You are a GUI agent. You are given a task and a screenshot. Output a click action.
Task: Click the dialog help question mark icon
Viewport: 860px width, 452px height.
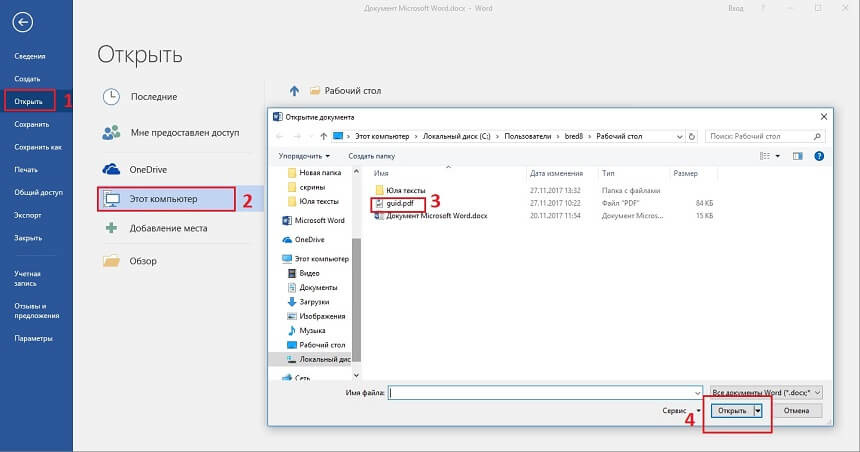pyautogui.click(x=818, y=156)
